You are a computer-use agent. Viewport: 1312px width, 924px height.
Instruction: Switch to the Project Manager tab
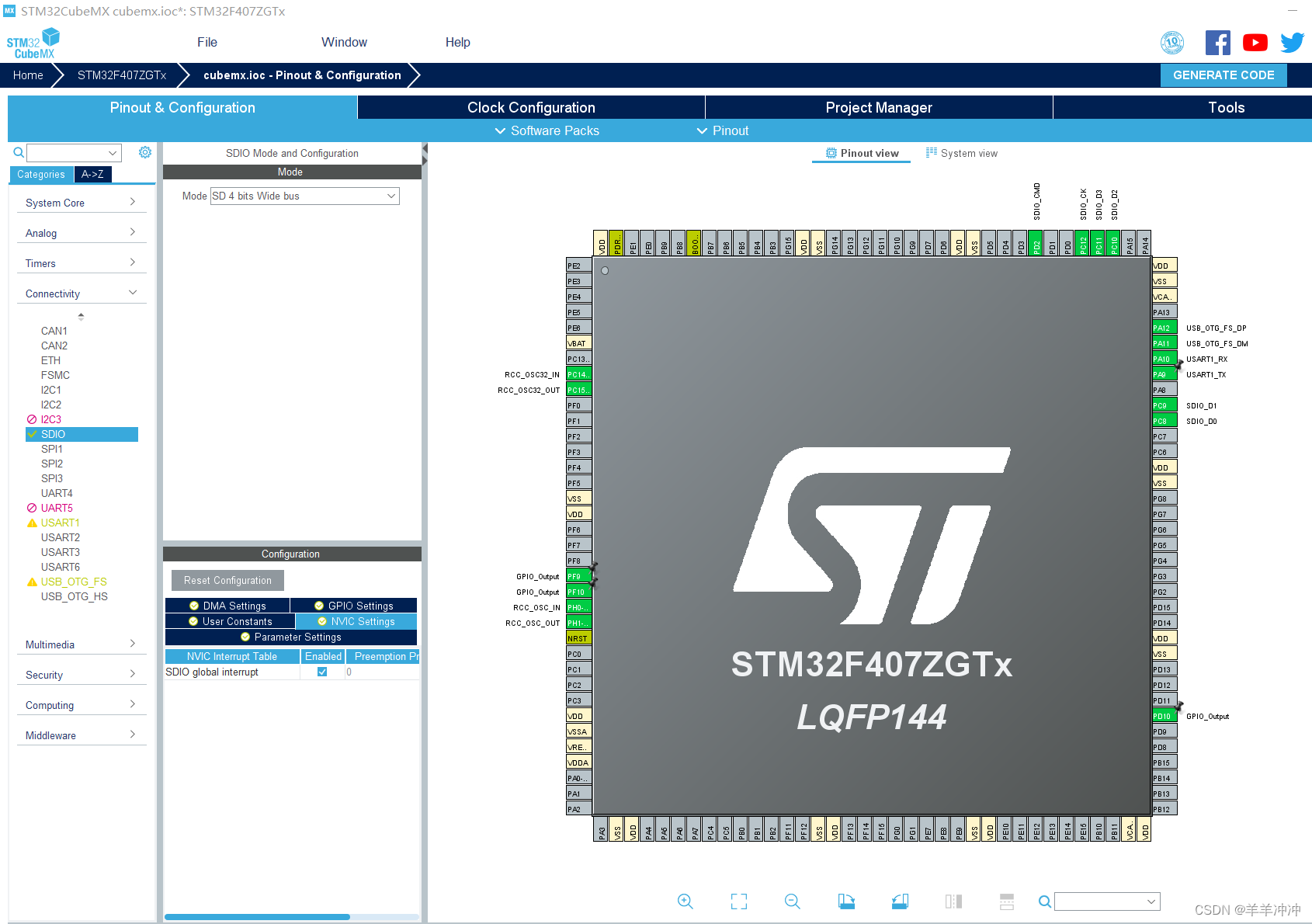tap(879, 107)
